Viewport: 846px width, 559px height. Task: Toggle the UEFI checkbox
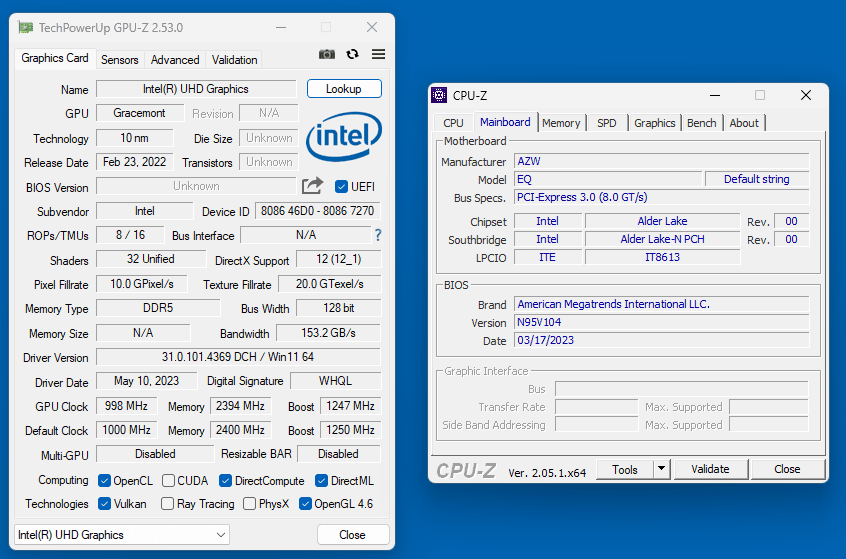[341, 187]
